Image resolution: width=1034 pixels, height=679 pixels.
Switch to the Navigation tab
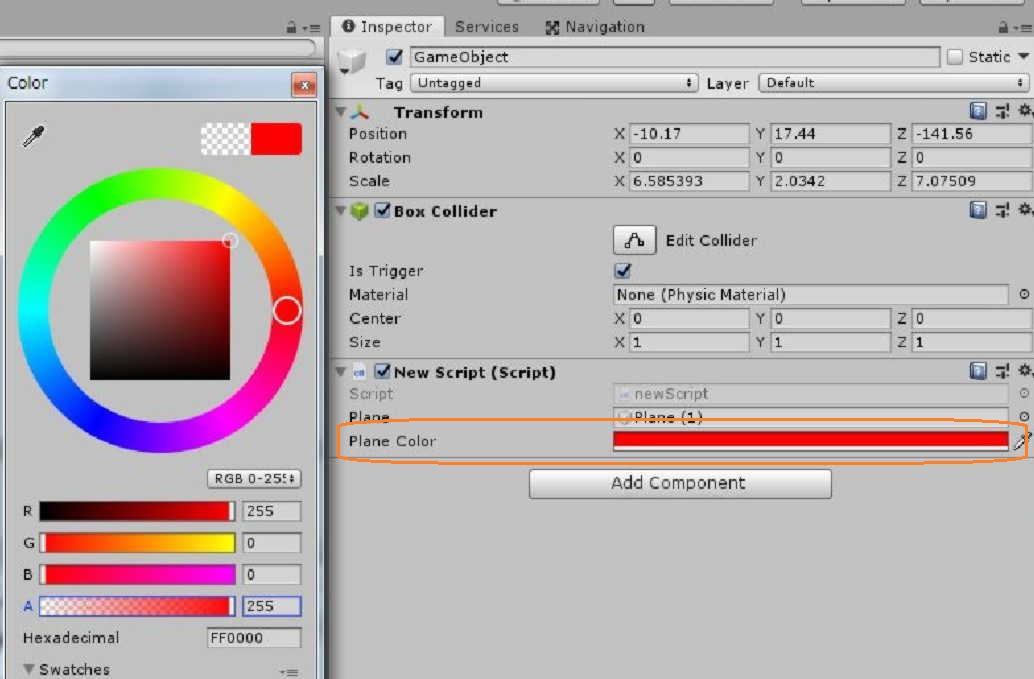595,27
